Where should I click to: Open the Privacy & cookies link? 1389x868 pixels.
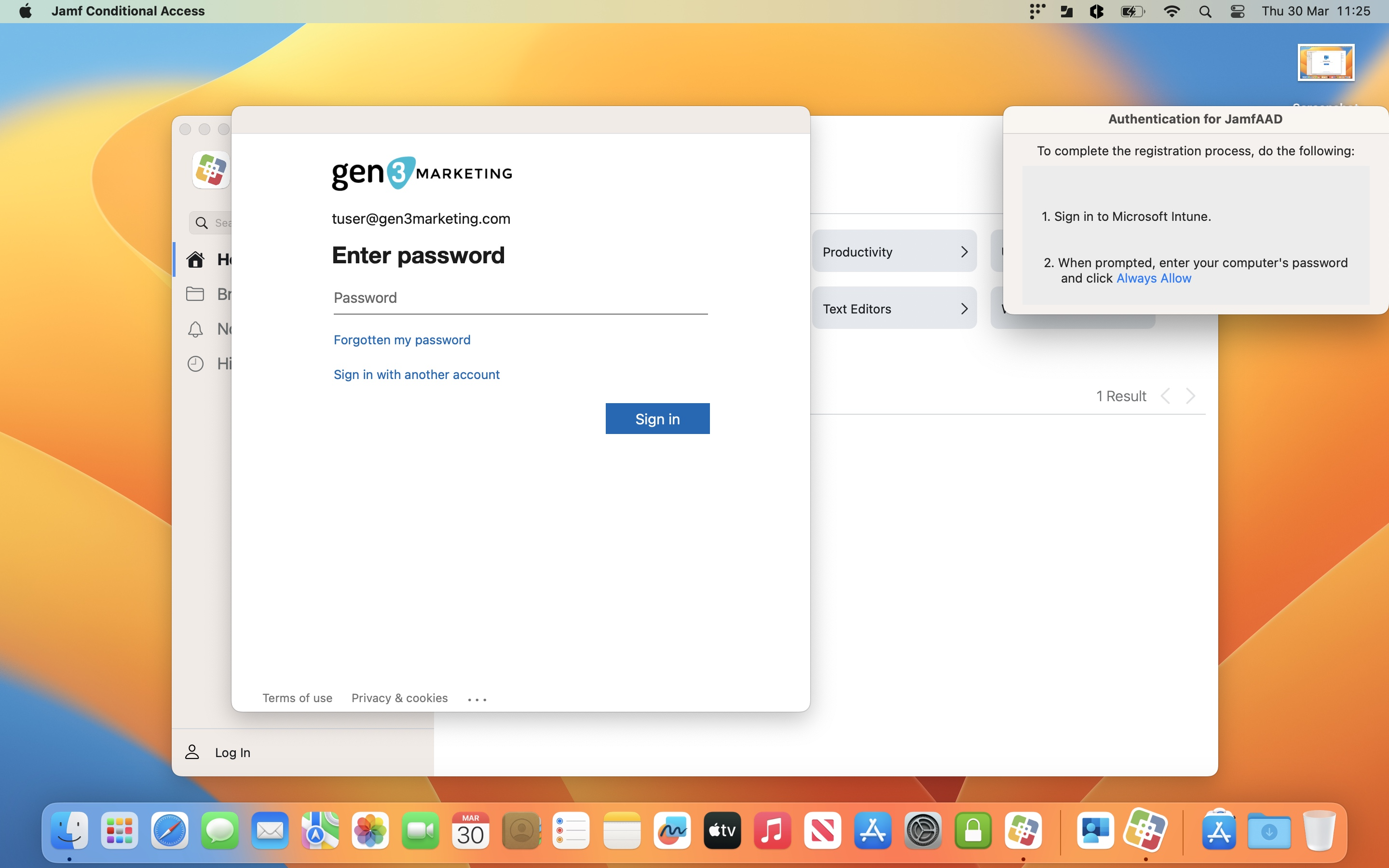(x=399, y=698)
